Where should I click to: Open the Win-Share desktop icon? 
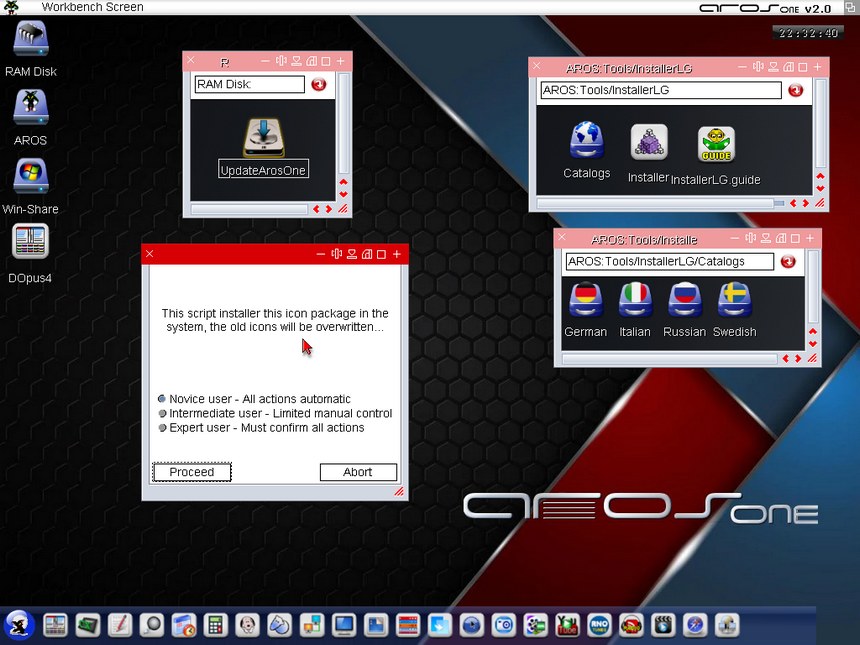(30, 176)
